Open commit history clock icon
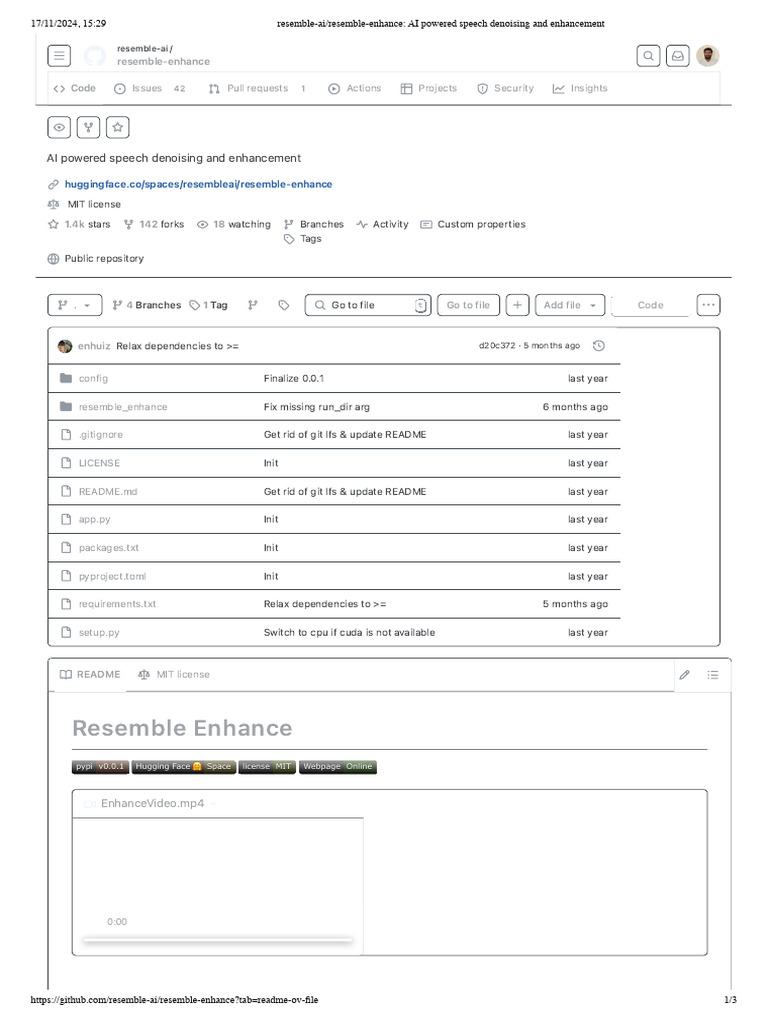Image resolution: width=768 pixels, height=1024 pixels. coord(599,346)
